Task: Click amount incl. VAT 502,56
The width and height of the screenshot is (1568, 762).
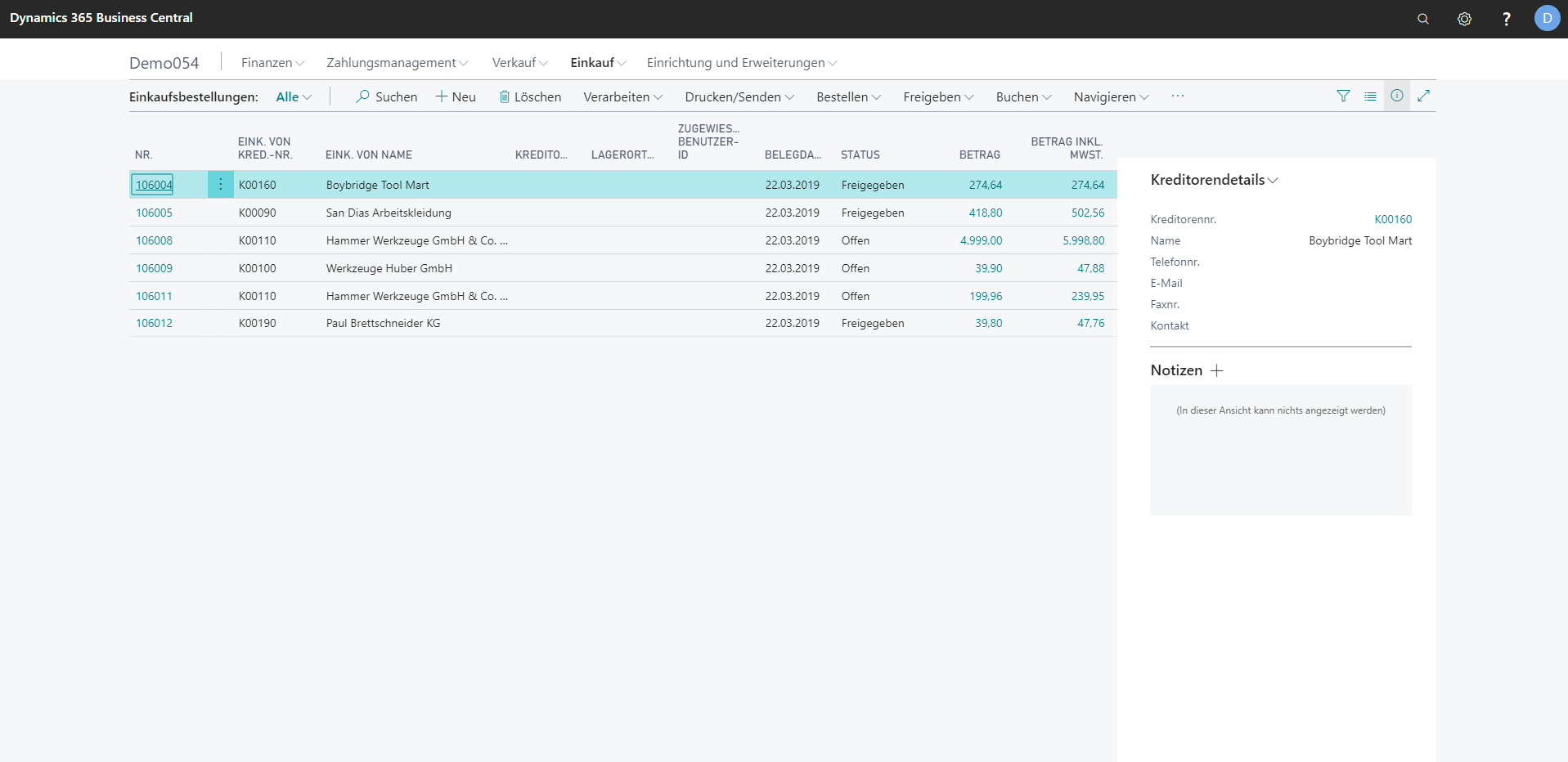Action: point(1088,213)
